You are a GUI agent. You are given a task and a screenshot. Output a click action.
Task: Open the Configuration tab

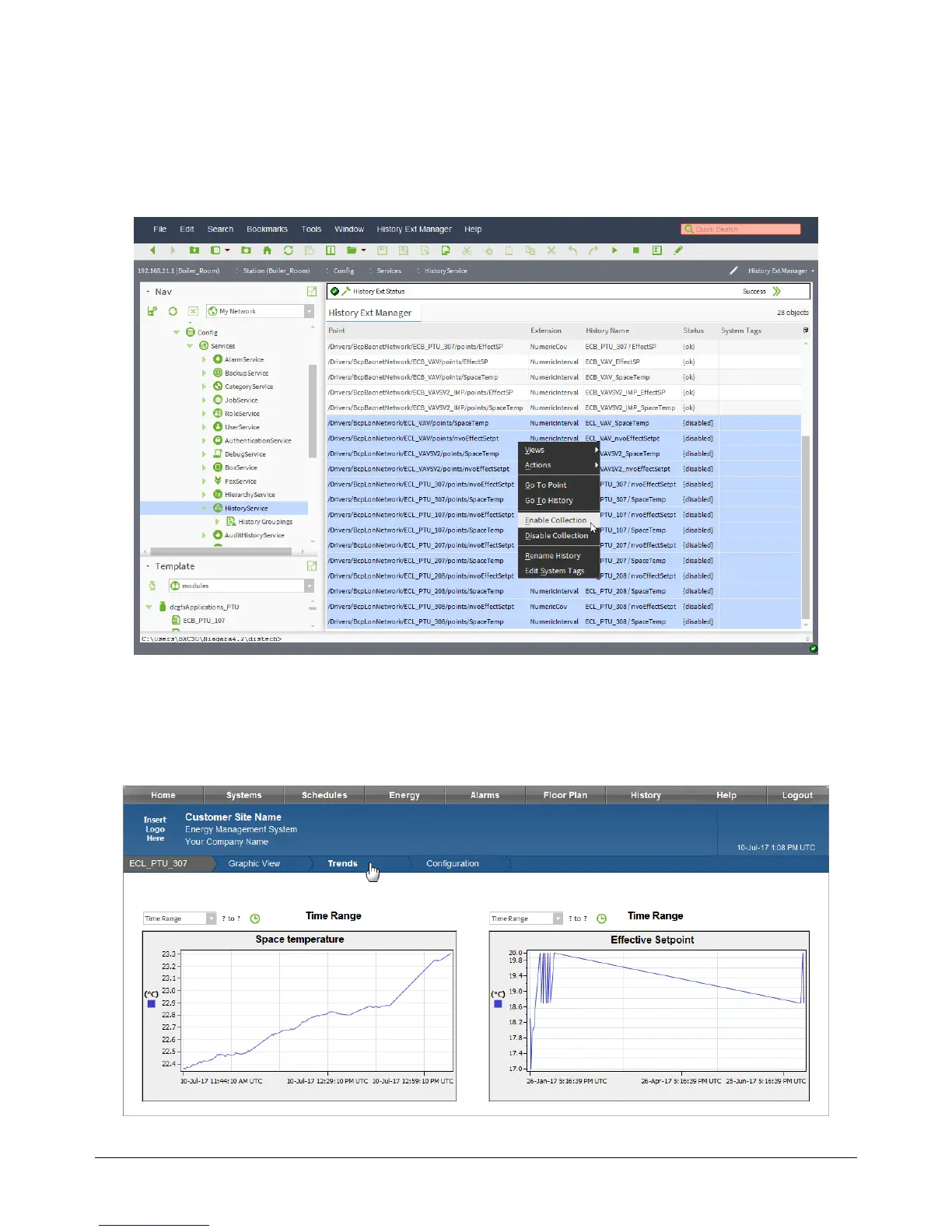(x=453, y=863)
